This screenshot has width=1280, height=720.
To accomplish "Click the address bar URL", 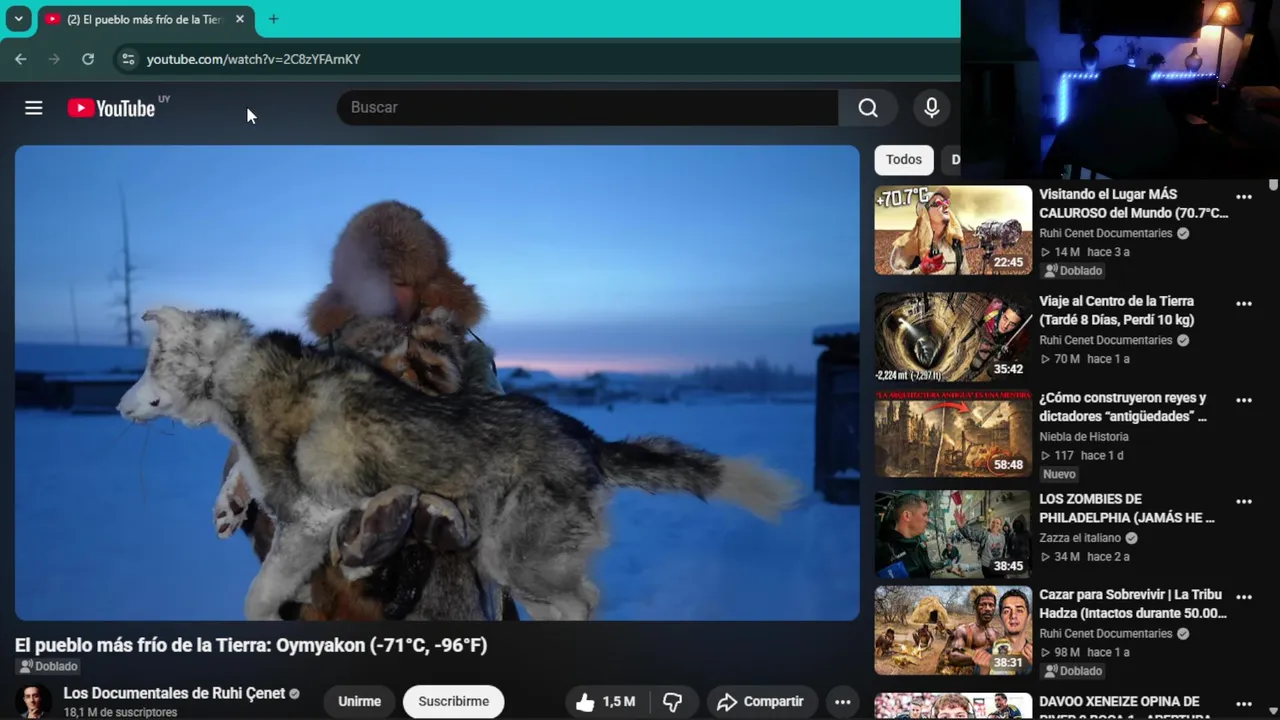I will [x=253, y=59].
